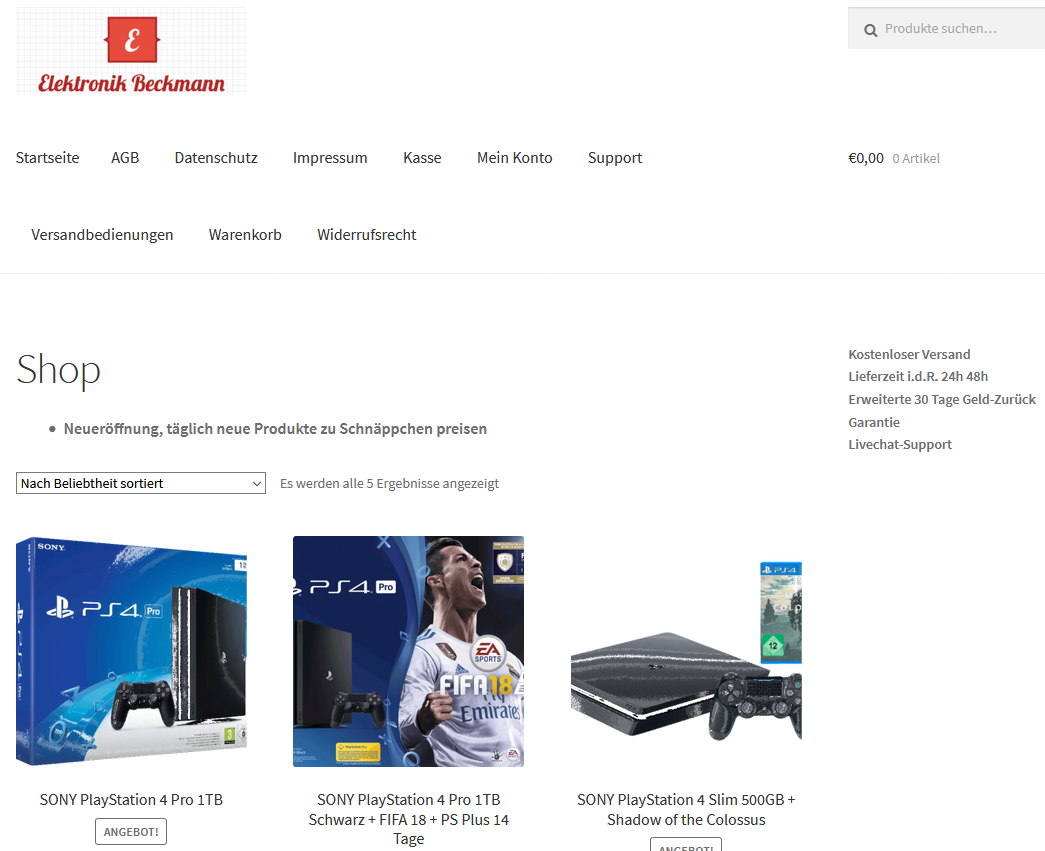The width and height of the screenshot is (1045, 851).
Task: Click the PS4 Slim console image
Action: [686, 651]
